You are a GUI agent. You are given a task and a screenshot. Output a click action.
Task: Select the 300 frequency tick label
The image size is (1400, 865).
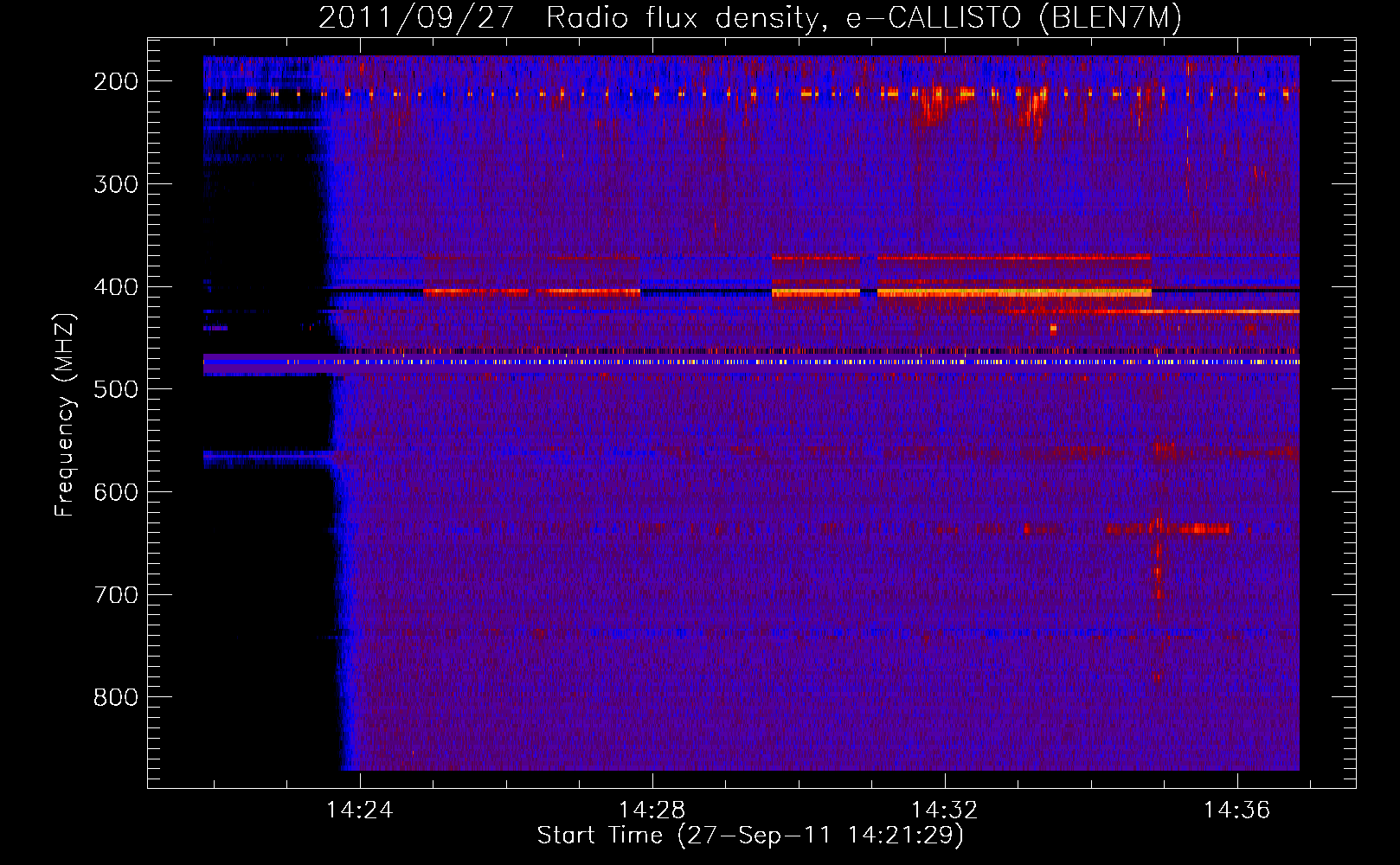116,184
